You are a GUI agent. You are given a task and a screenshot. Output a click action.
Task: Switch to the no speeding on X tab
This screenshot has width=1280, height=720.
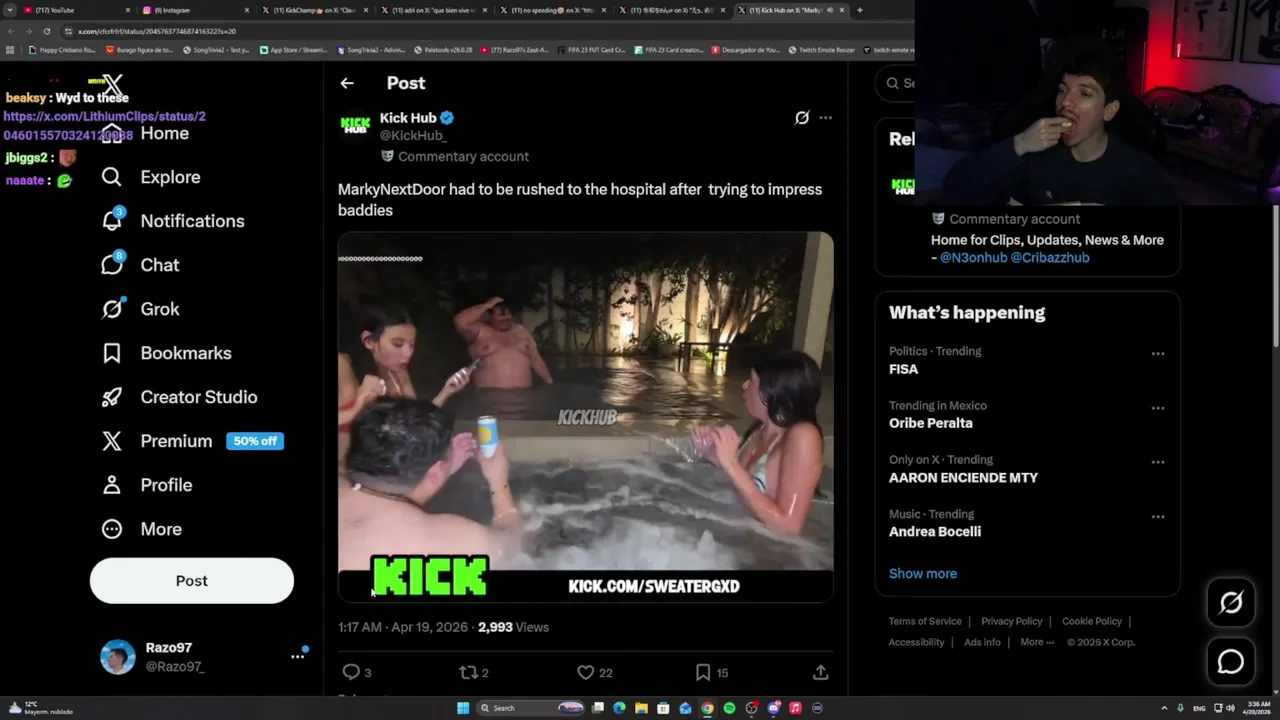551,10
